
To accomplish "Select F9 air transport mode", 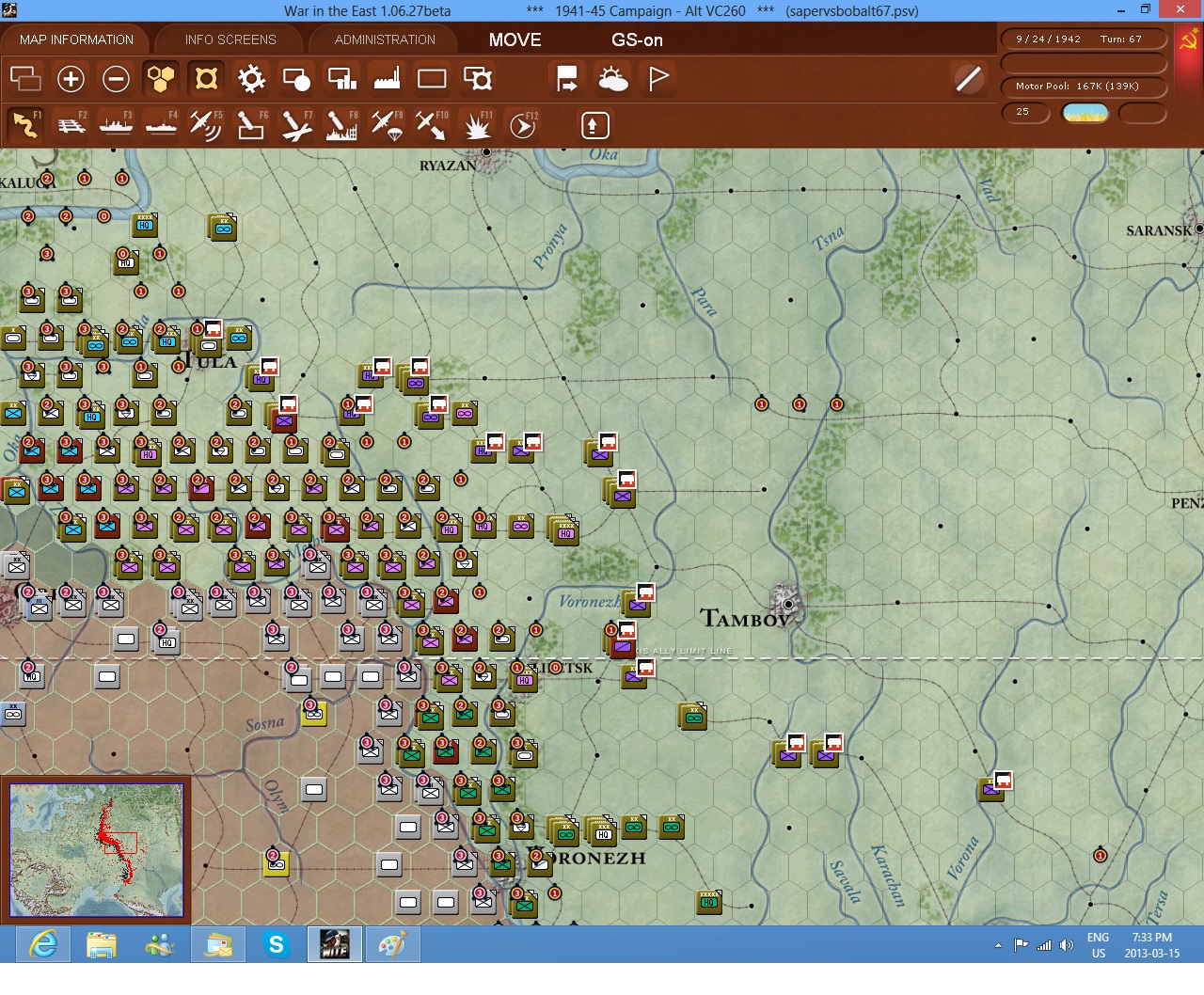I will coord(387,125).
